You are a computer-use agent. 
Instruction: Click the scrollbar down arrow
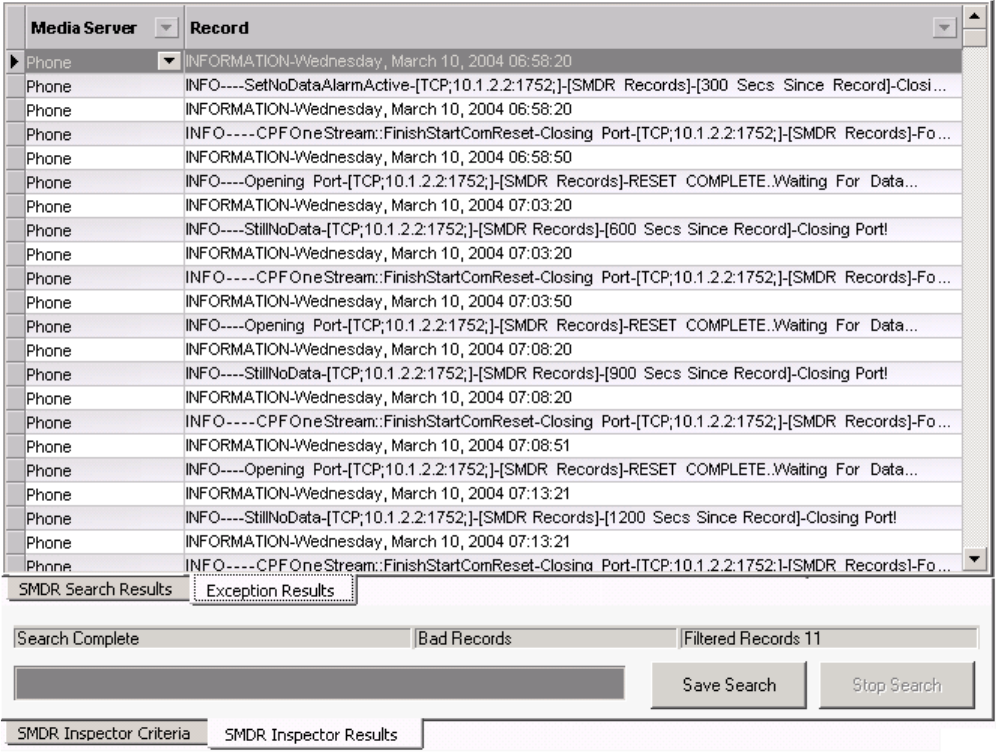[x=974, y=559]
